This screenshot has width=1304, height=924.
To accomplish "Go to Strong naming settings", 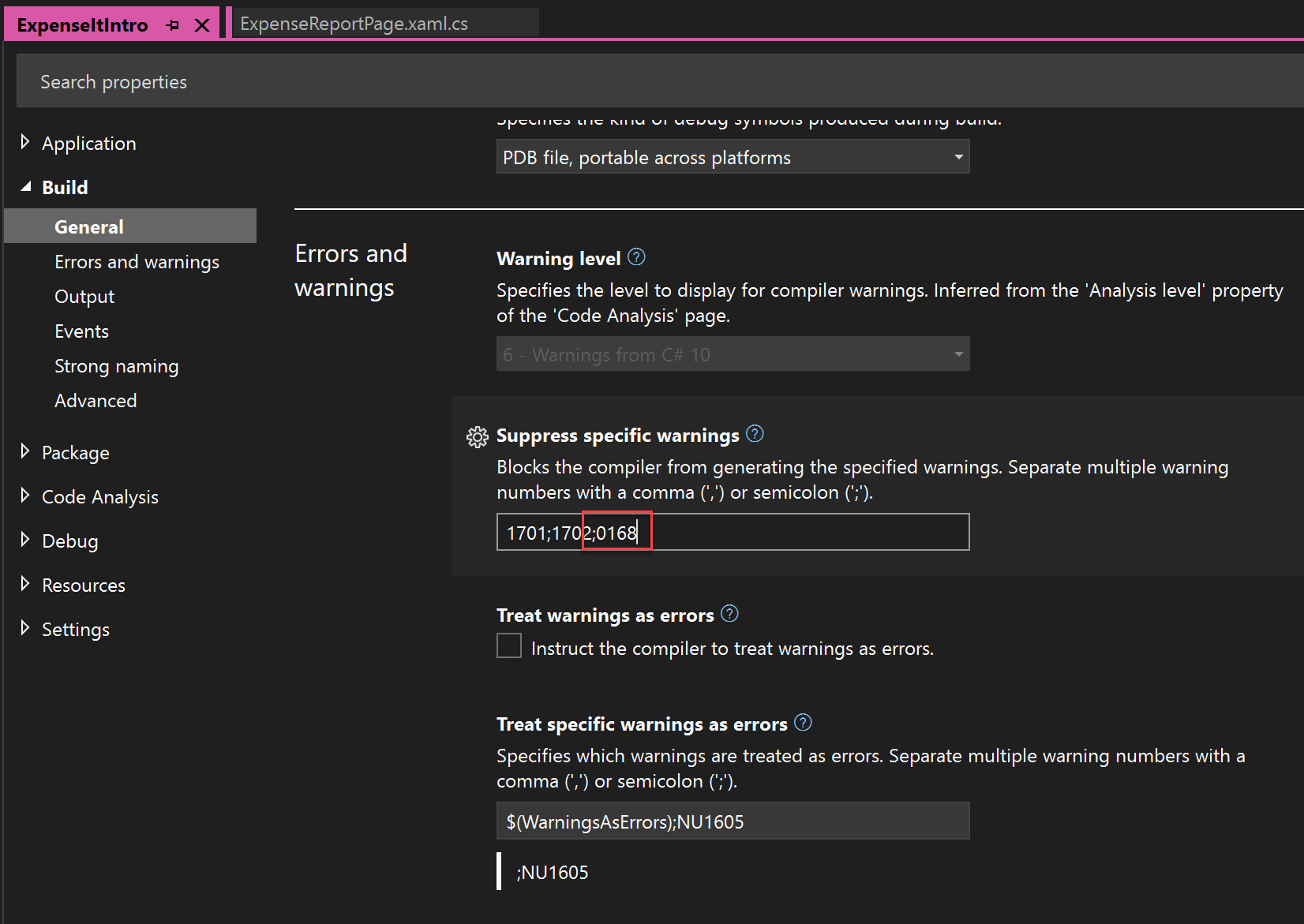I will point(116,366).
